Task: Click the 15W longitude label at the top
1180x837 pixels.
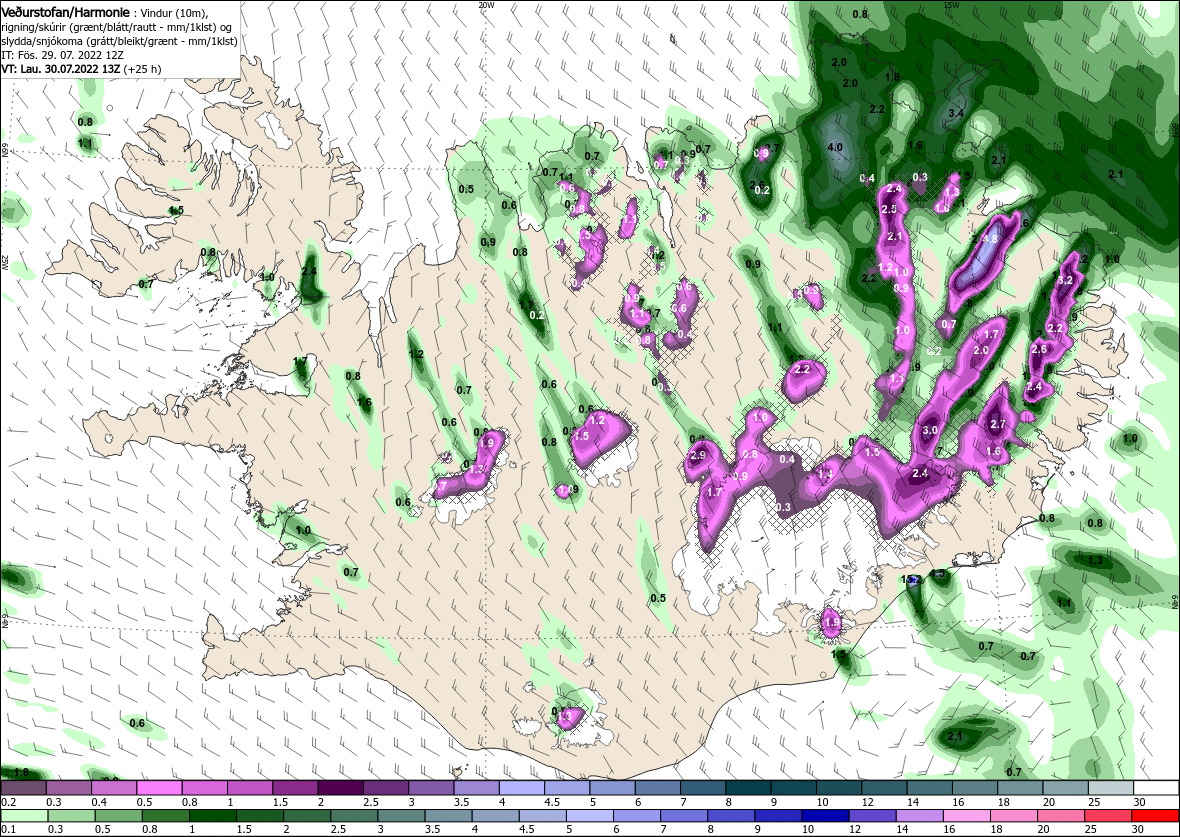Action: click(951, 5)
